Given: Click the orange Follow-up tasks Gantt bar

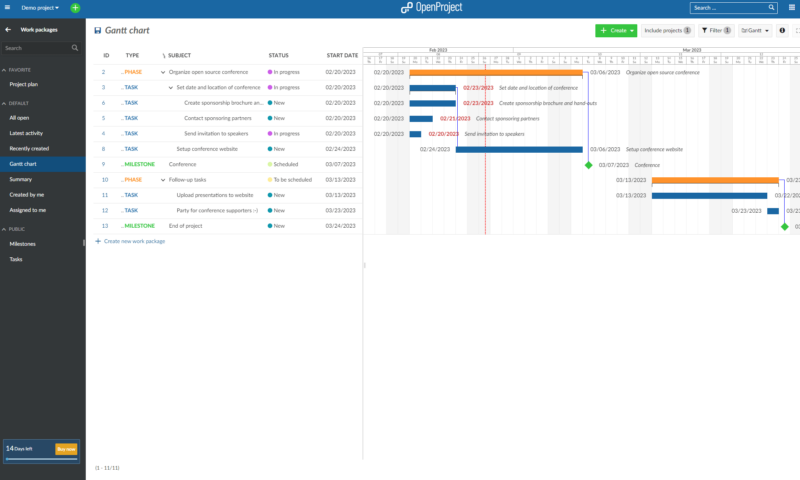Looking at the screenshot, I should (715, 180).
